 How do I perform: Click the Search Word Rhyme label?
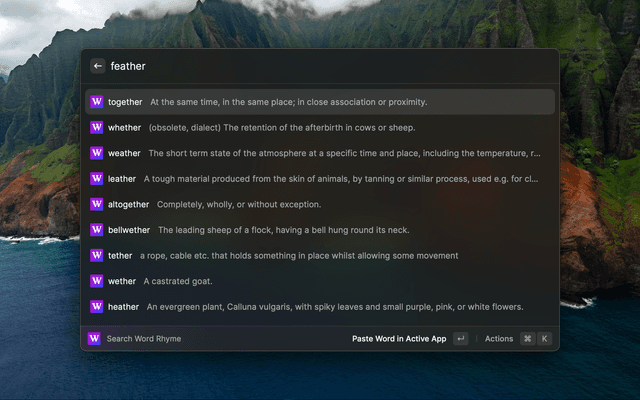click(144, 339)
